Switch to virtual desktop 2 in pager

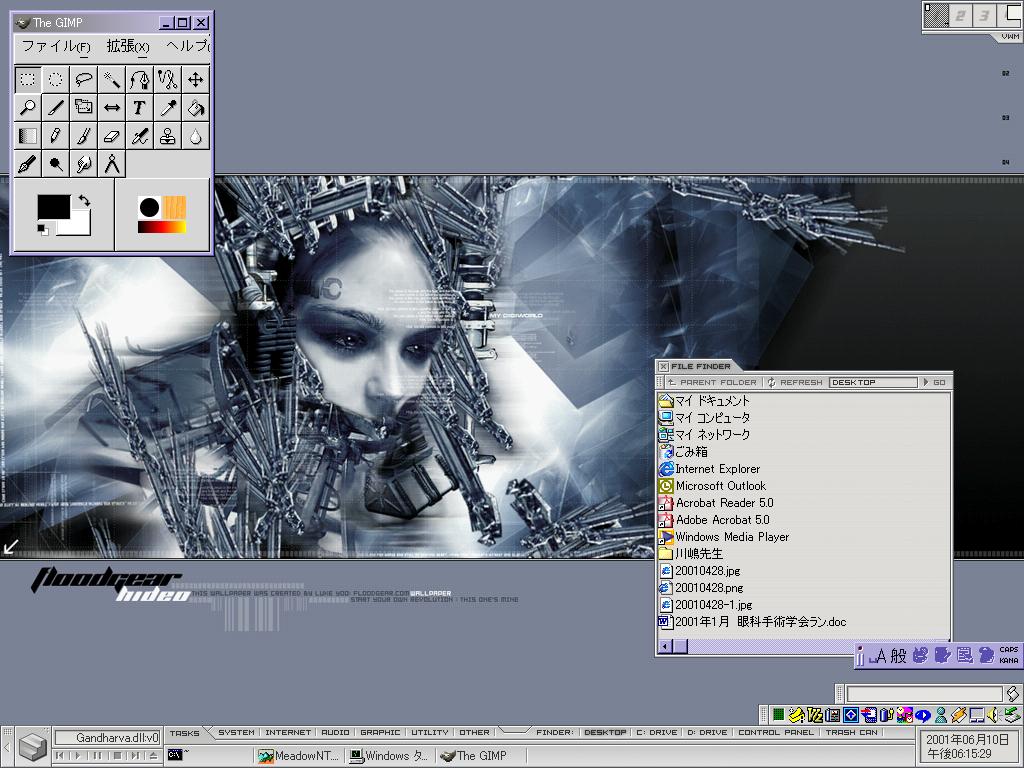pyautogui.click(x=960, y=16)
